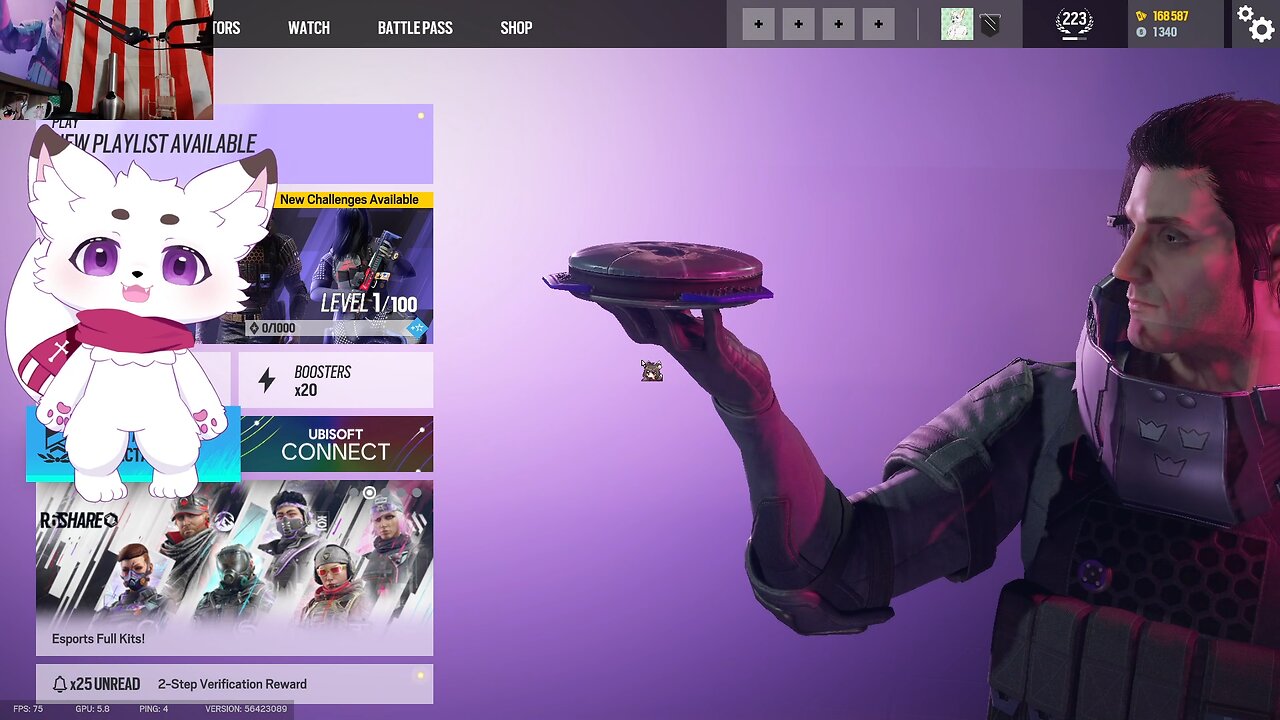Open the x25 UNREAD notifications bar
Screen dimensions: 1280x720
[234, 684]
